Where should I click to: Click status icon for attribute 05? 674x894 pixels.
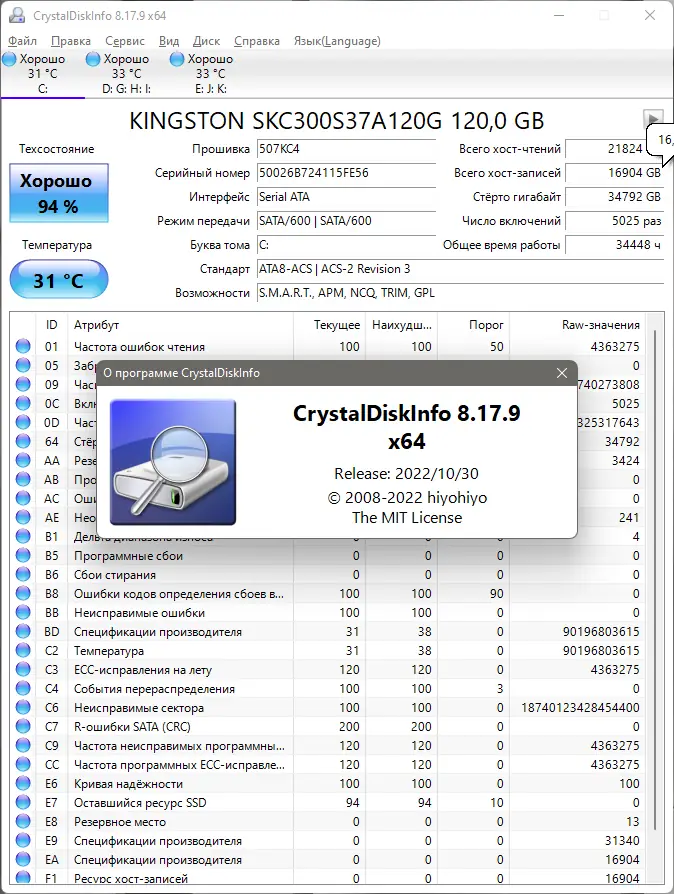(23, 365)
